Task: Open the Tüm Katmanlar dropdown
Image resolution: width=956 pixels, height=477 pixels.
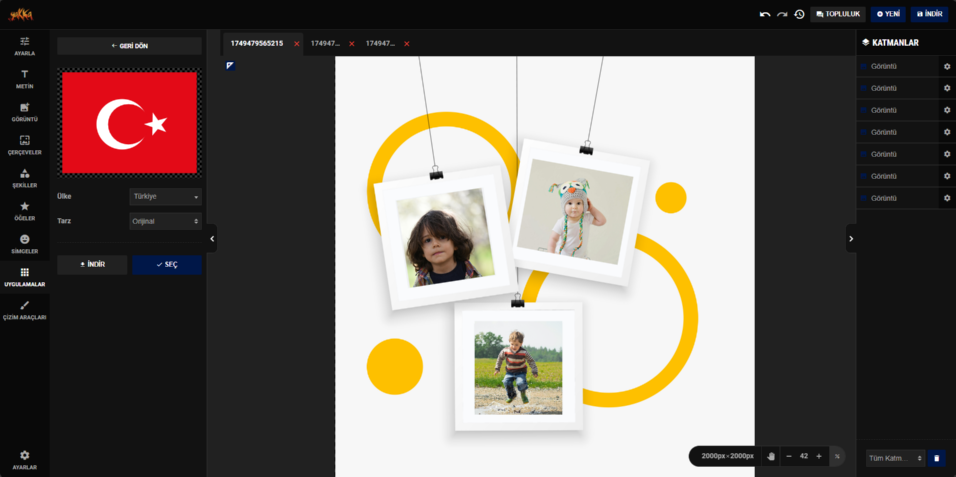Action: 895,458
